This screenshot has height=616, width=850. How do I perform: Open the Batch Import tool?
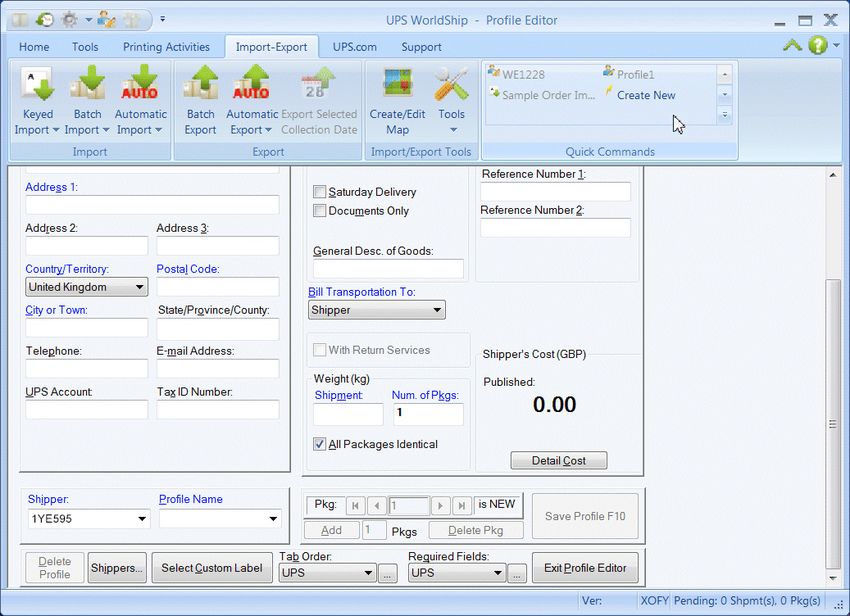click(87, 101)
